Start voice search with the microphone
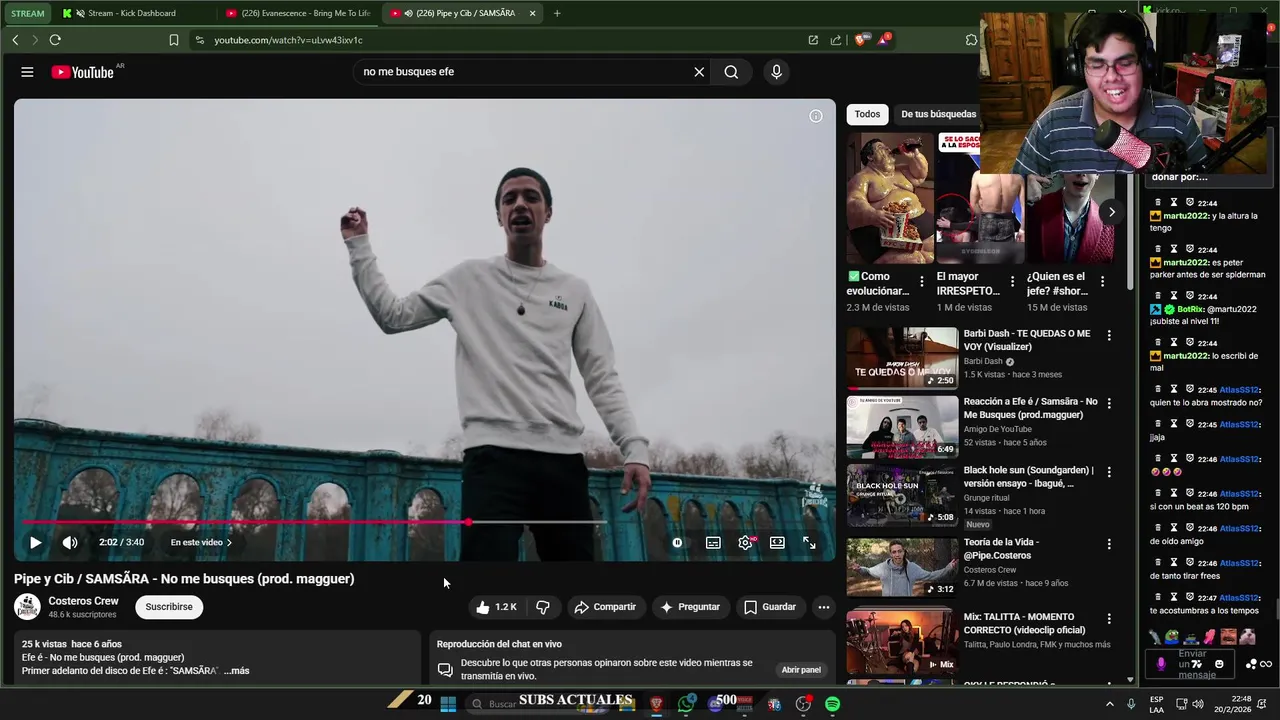This screenshot has height=720, width=1280. coord(776,72)
